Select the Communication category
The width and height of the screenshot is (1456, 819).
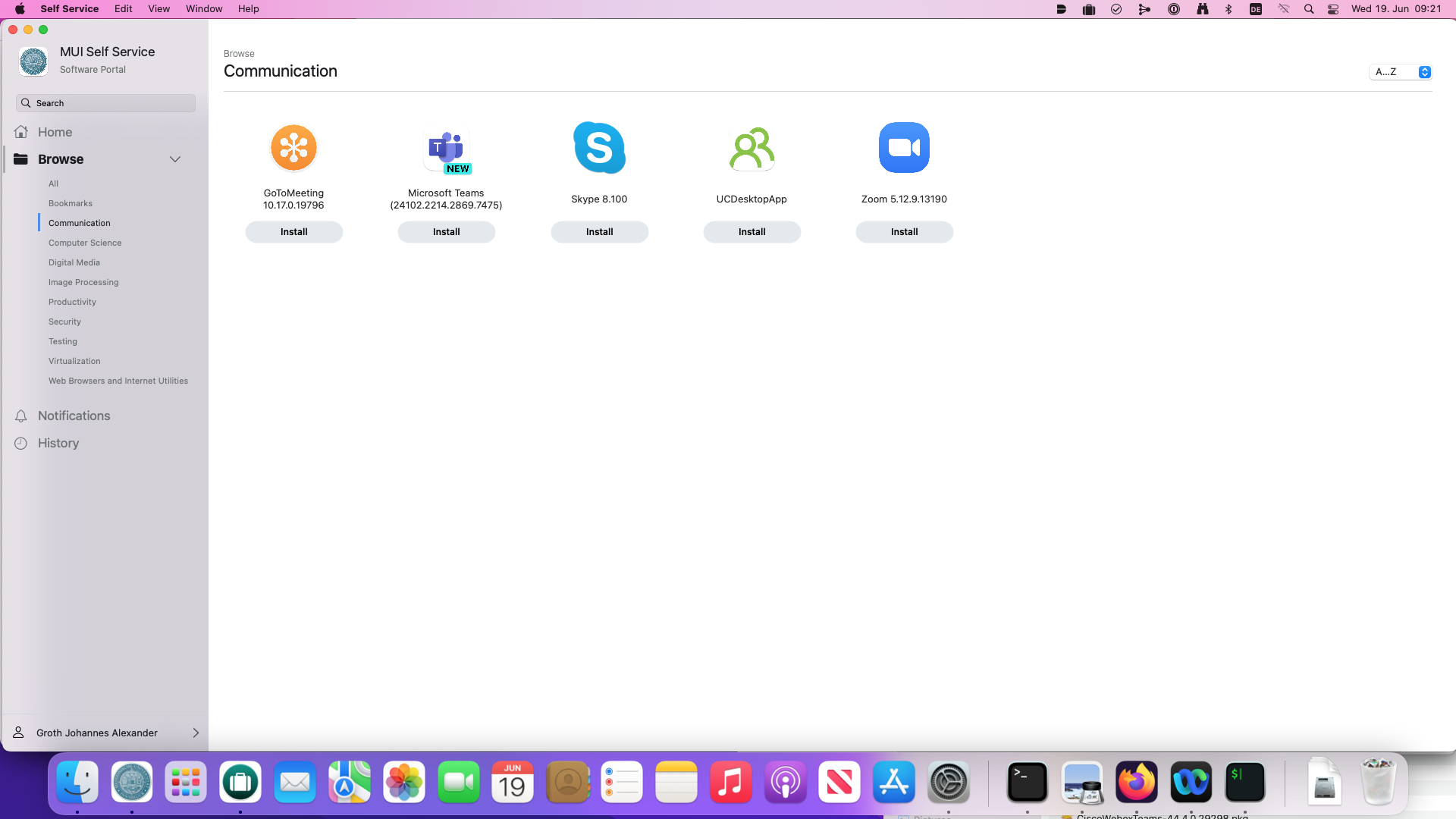pyautogui.click(x=80, y=223)
